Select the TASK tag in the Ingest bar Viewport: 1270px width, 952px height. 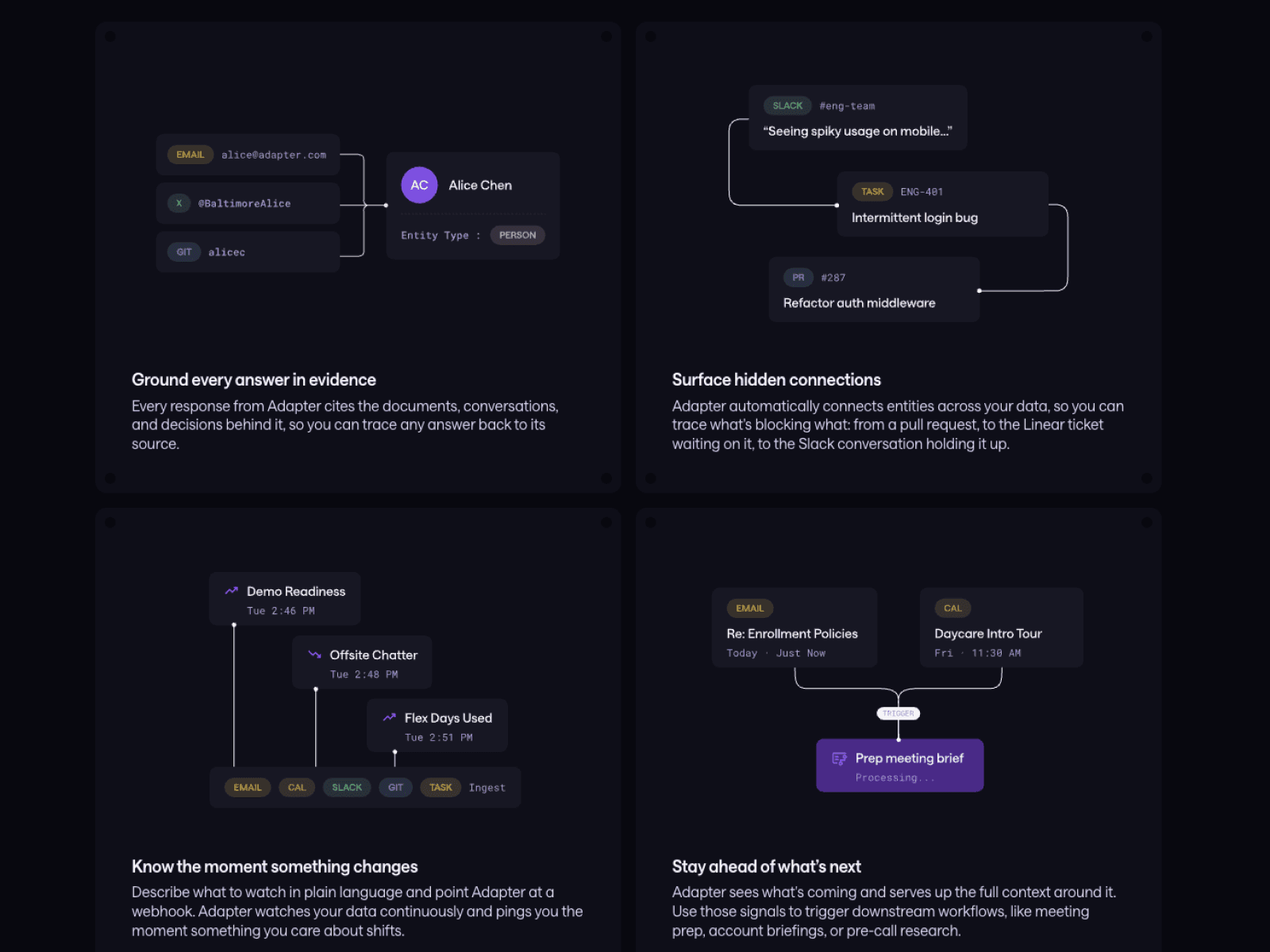tap(441, 787)
